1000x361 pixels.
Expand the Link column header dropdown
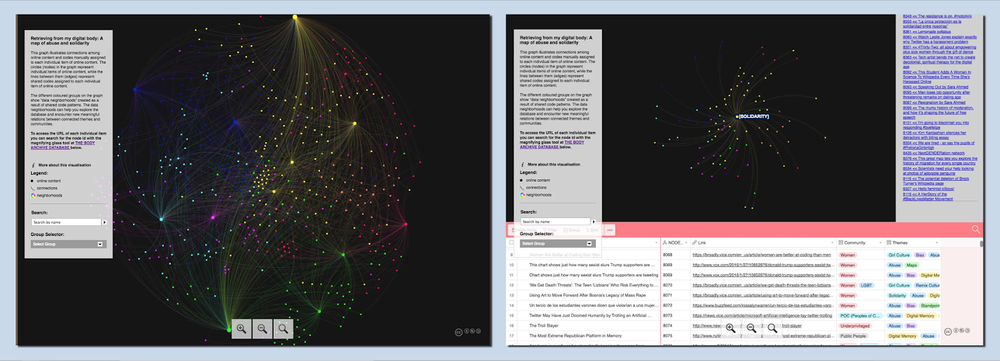click(833, 243)
